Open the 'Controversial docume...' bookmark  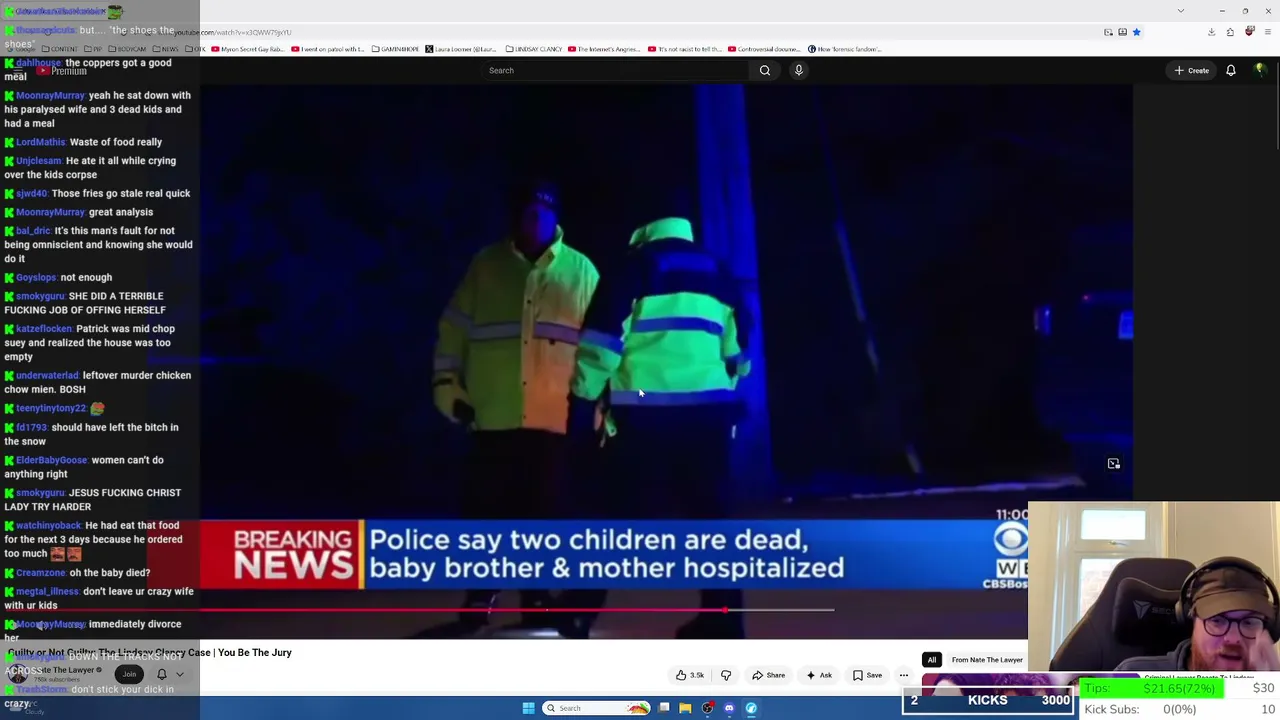[766, 49]
